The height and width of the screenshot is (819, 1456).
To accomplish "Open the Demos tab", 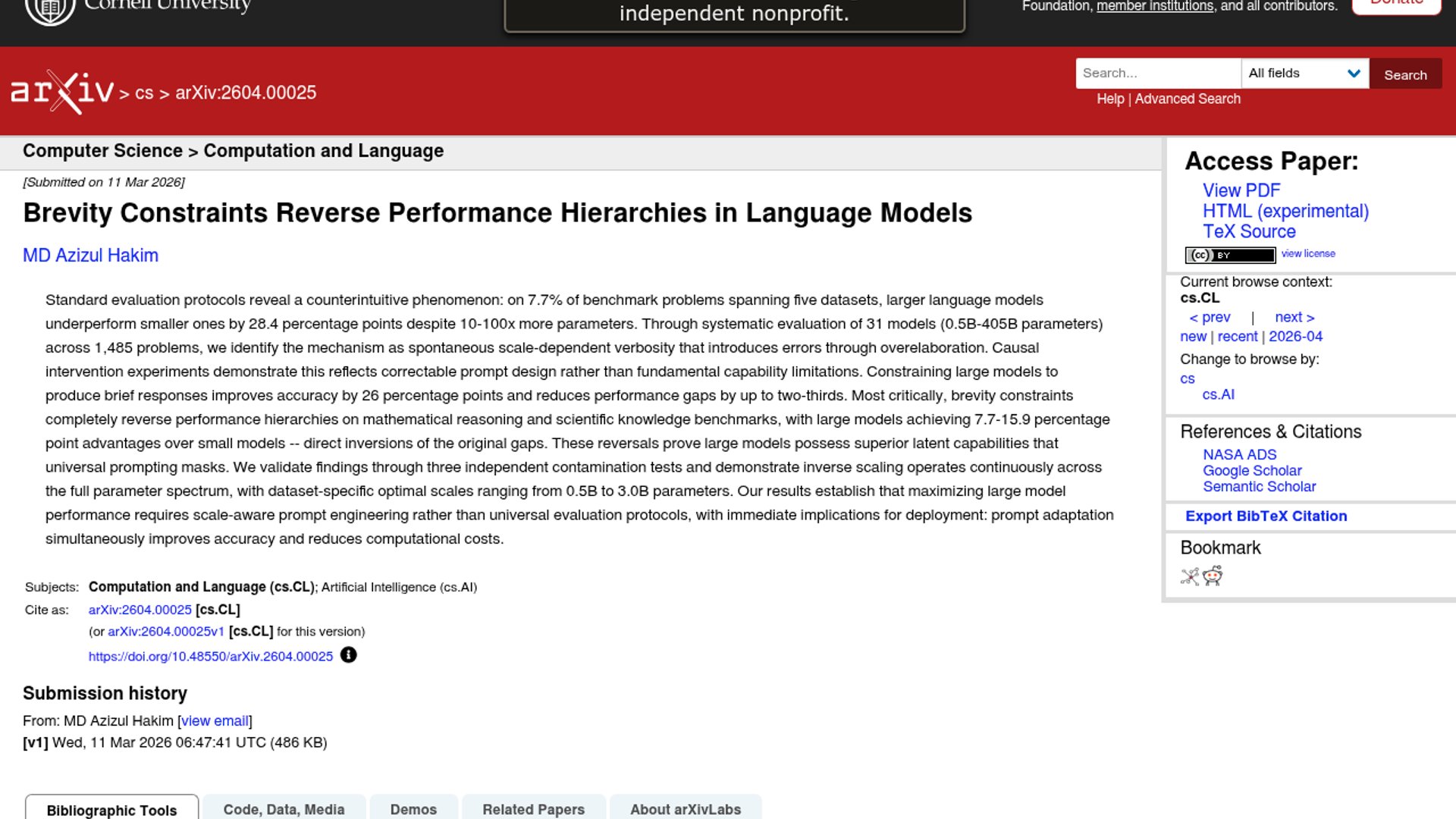I will click(x=413, y=809).
